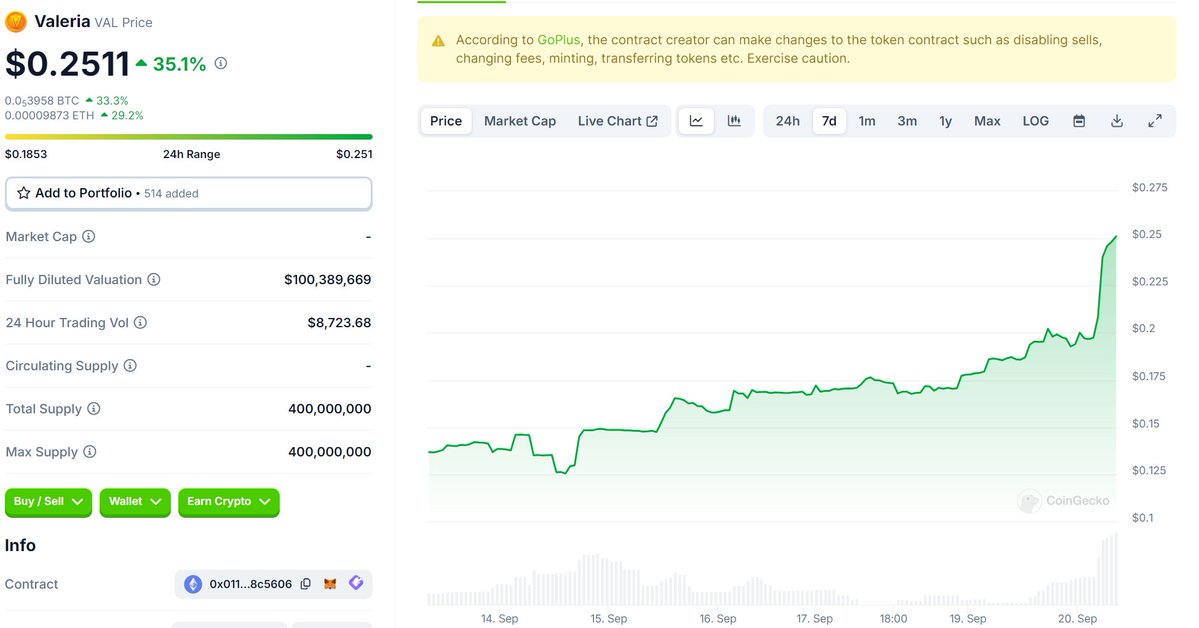Open the info icon beside 35.1% change

pyautogui.click(x=221, y=63)
